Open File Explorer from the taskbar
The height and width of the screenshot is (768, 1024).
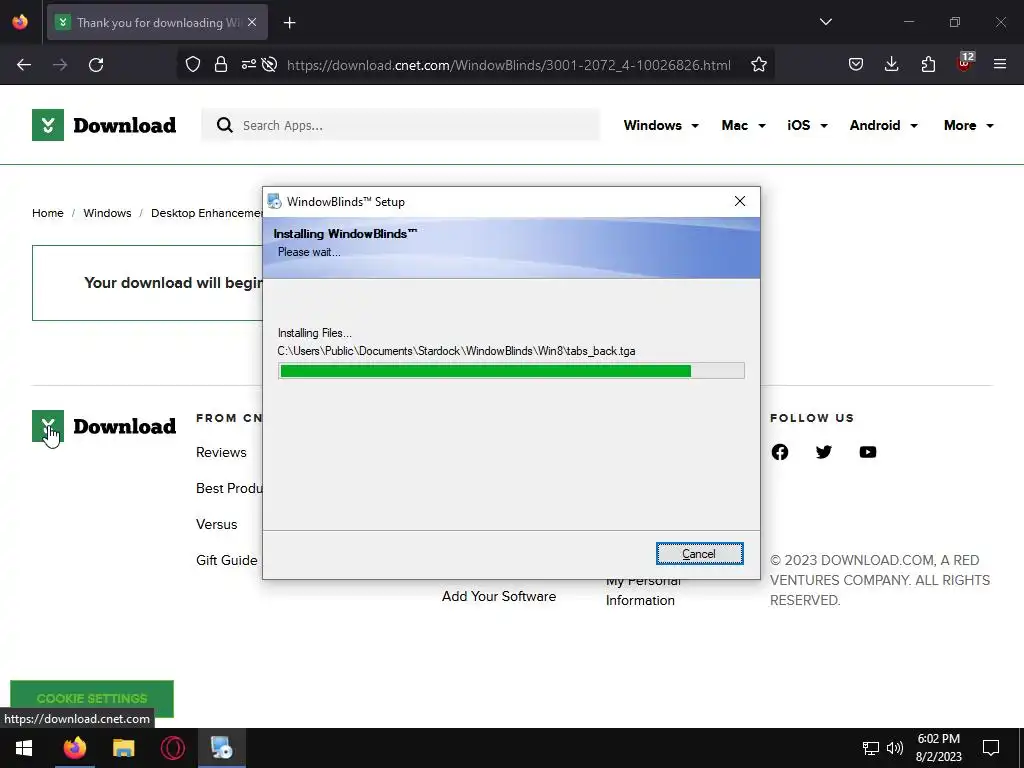click(x=123, y=748)
